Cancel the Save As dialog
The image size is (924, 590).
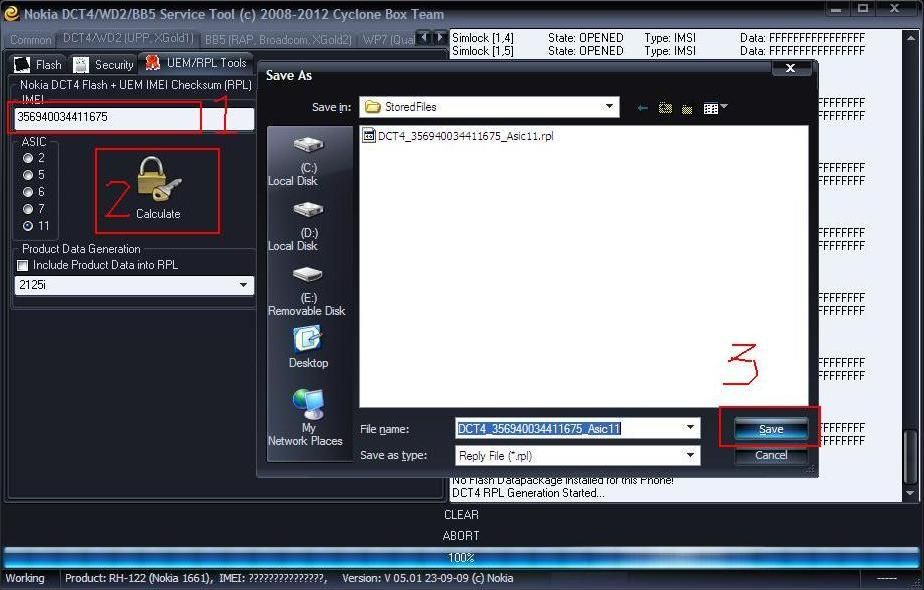(x=771, y=455)
